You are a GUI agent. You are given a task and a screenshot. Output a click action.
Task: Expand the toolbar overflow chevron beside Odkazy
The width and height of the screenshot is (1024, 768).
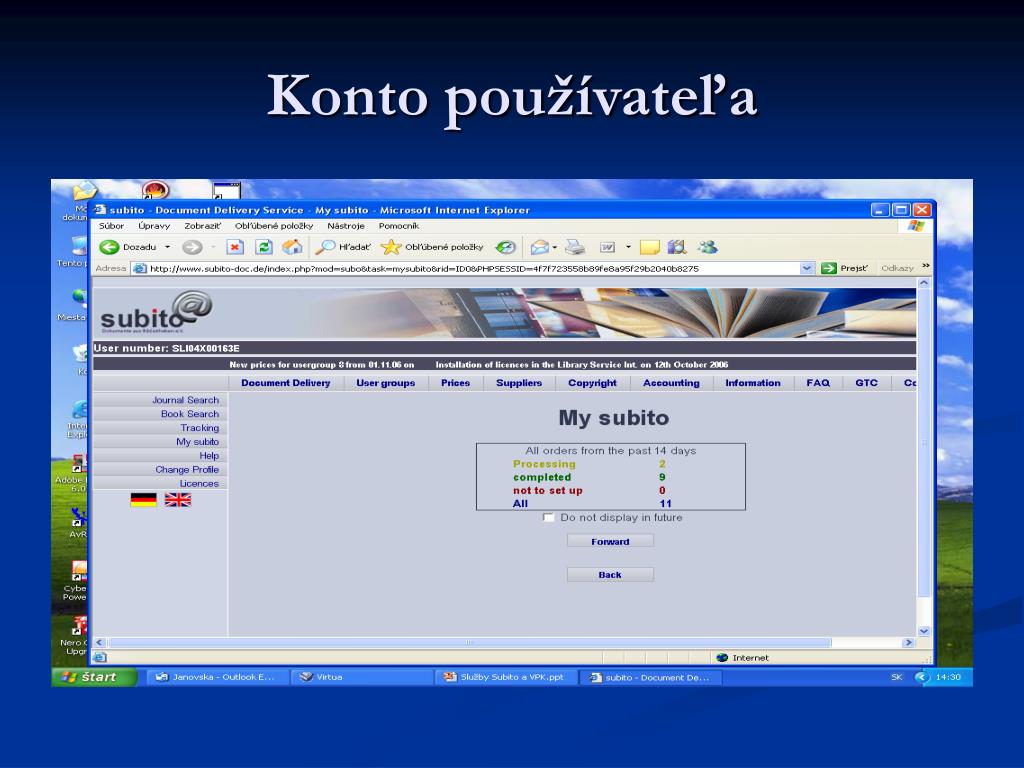pyautogui.click(x=925, y=266)
